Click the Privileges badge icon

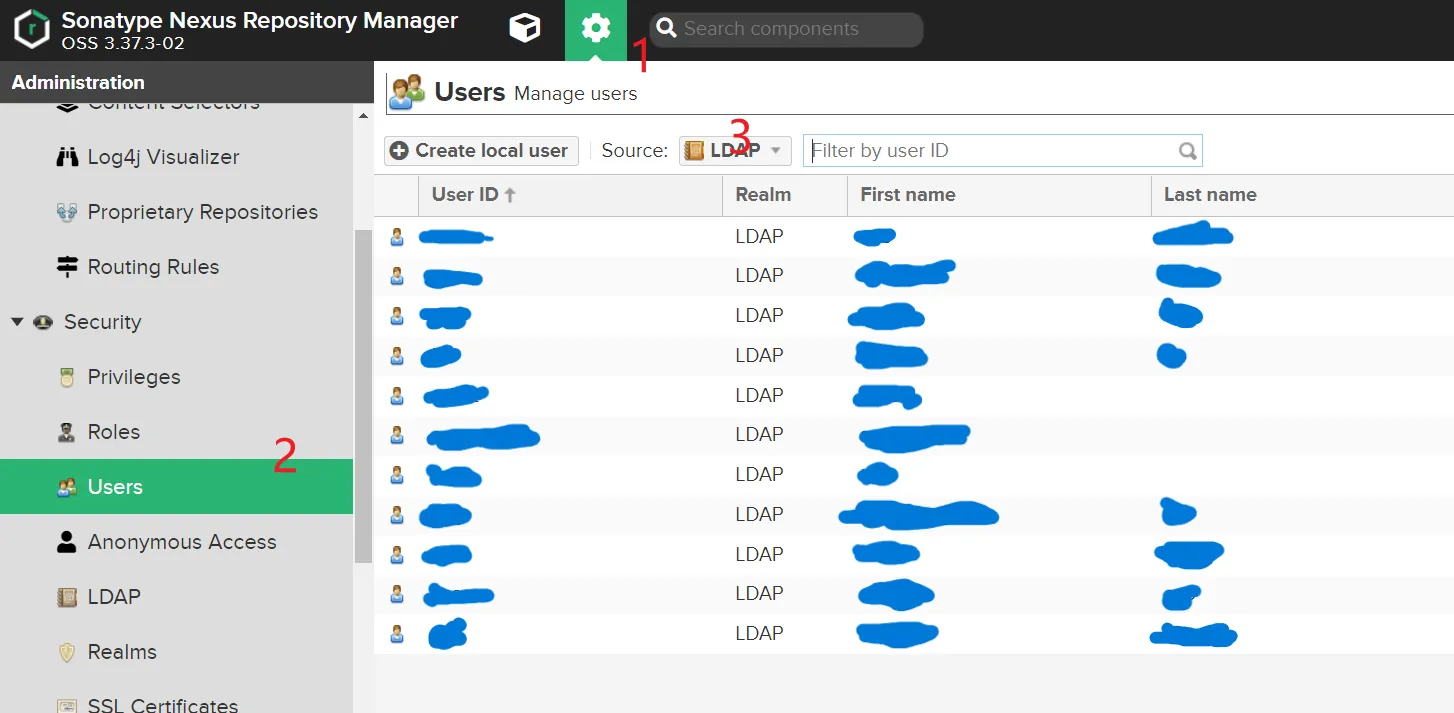(x=66, y=376)
